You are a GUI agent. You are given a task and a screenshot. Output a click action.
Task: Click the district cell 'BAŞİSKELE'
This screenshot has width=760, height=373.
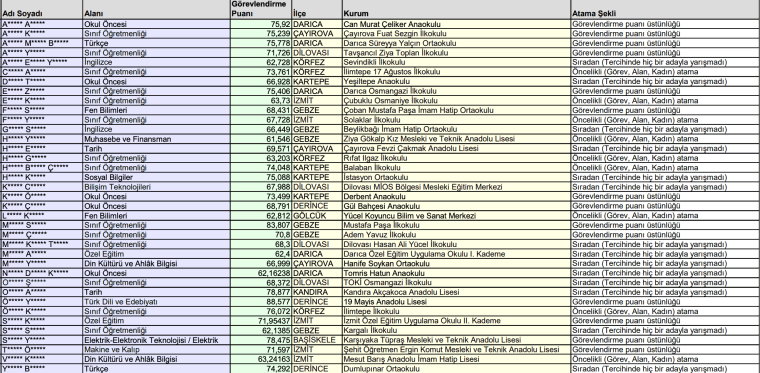(317, 341)
